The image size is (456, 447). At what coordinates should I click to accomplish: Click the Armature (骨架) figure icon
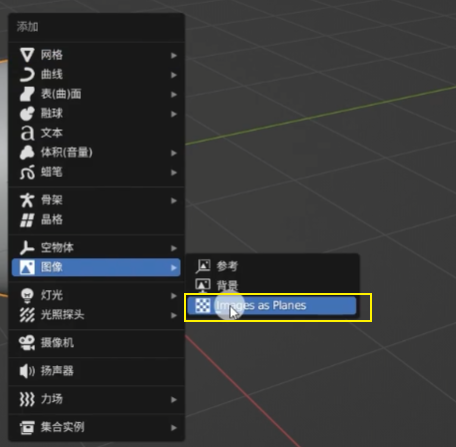(x=27, y=200)
